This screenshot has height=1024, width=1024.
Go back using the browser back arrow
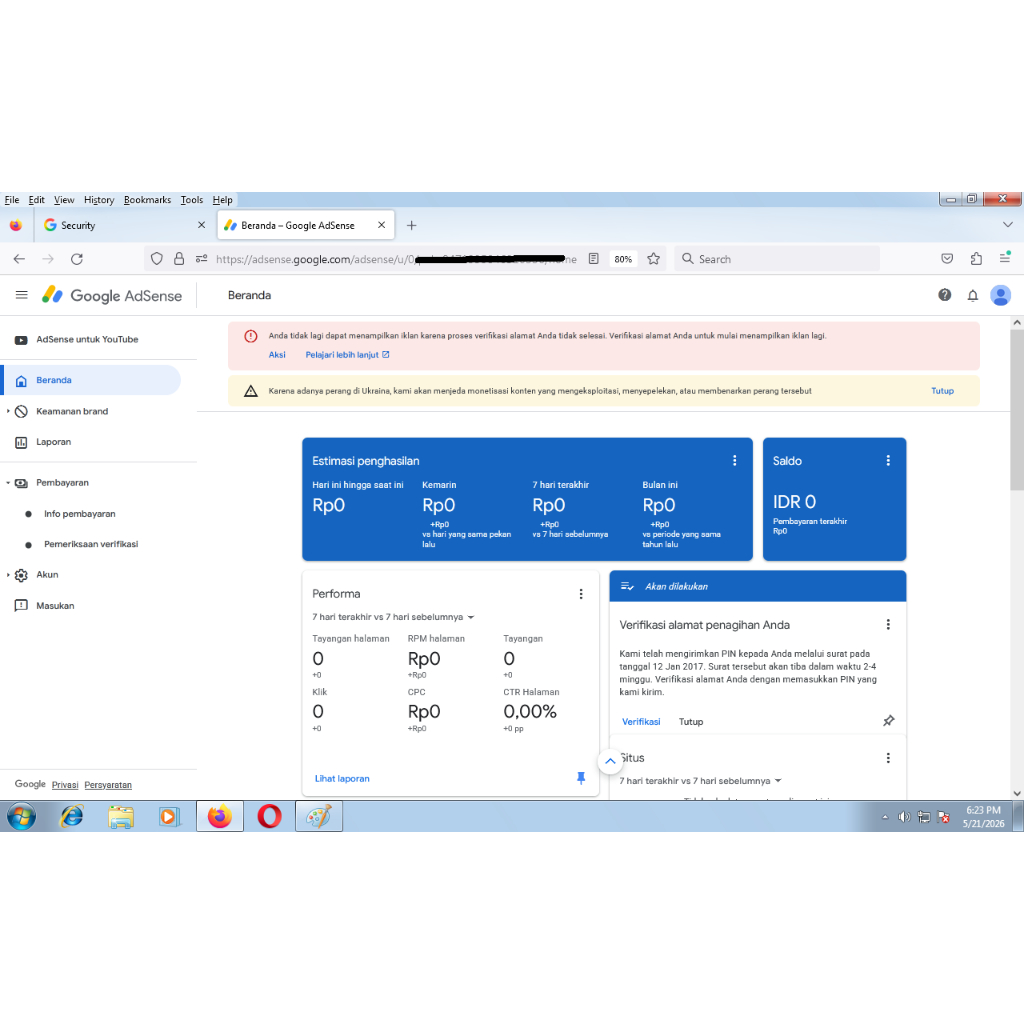pos(19,259)
